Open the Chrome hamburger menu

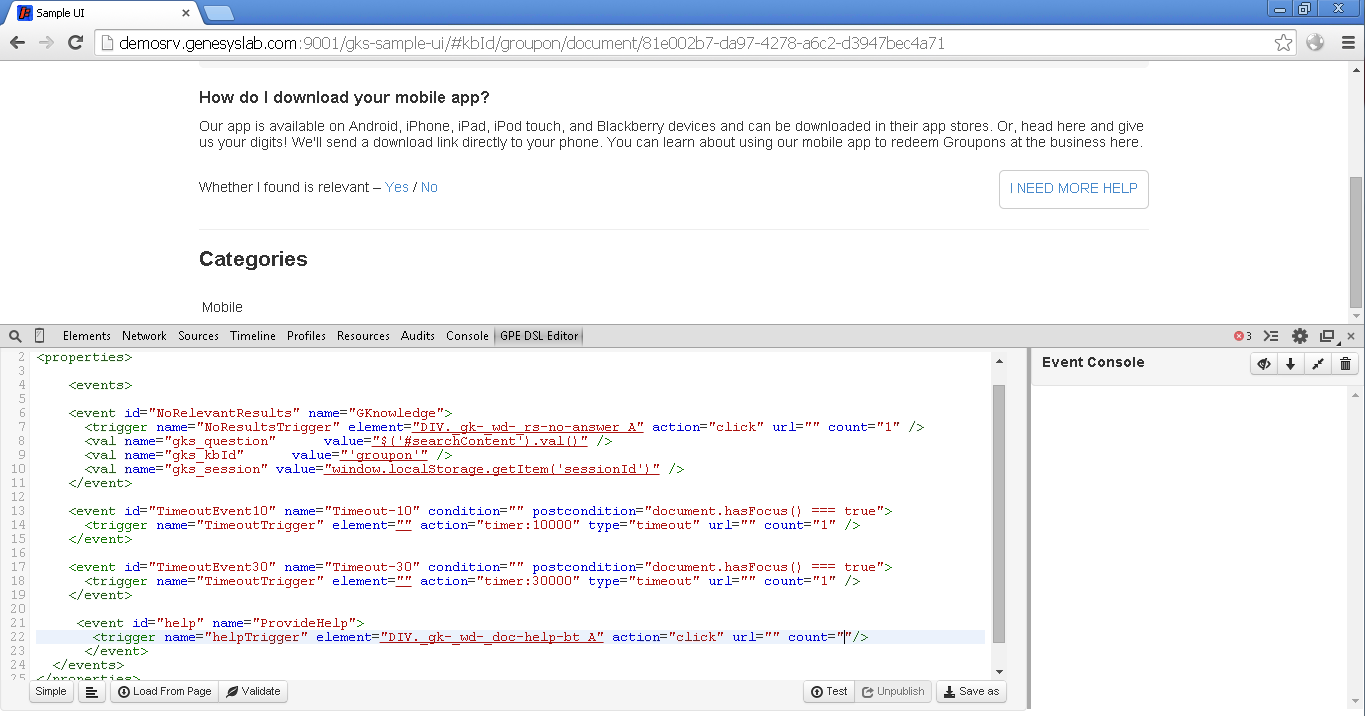[x=1345, y=43]
